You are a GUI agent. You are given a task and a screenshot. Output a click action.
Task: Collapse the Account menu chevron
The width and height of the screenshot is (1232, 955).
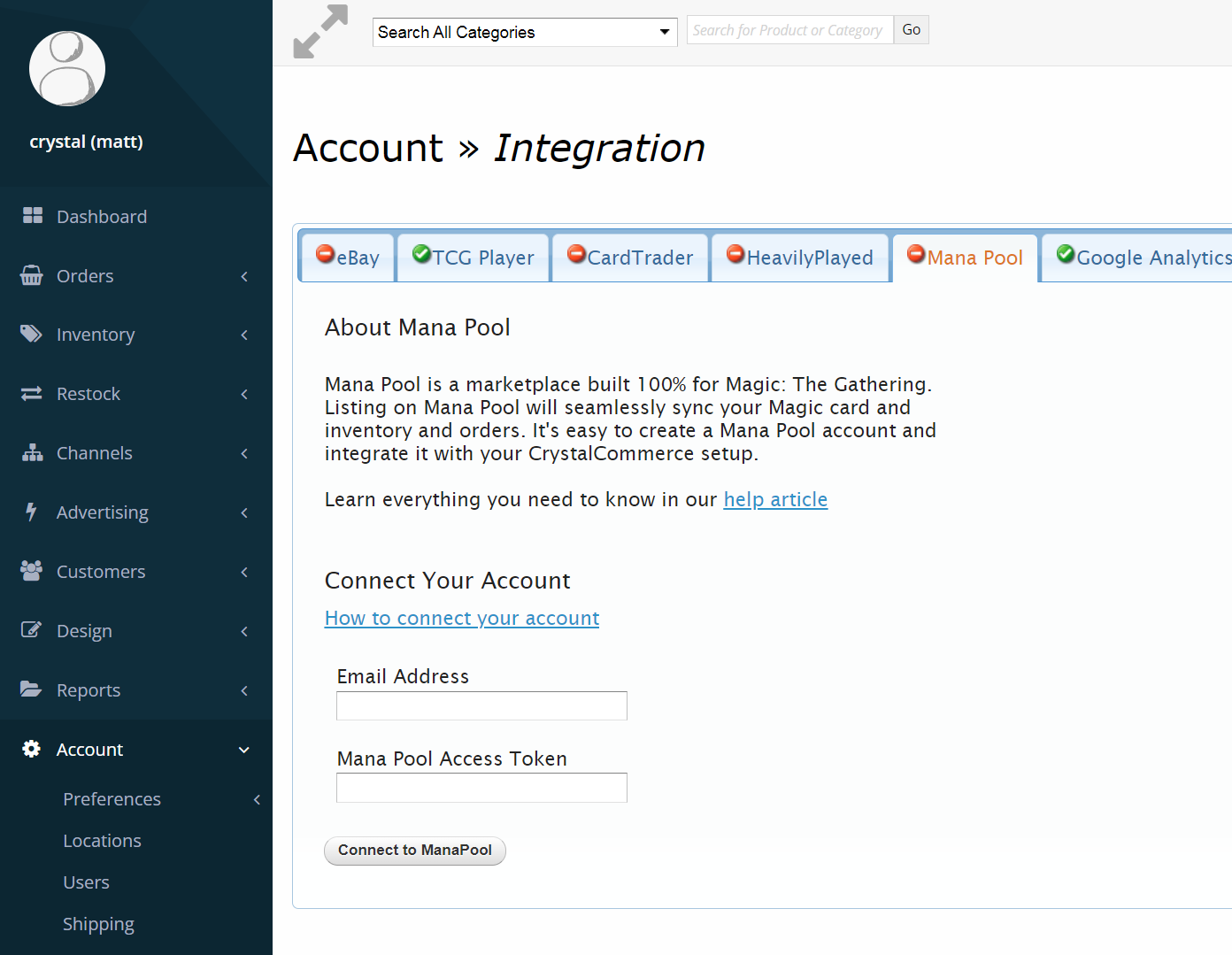tap(244, 750)
